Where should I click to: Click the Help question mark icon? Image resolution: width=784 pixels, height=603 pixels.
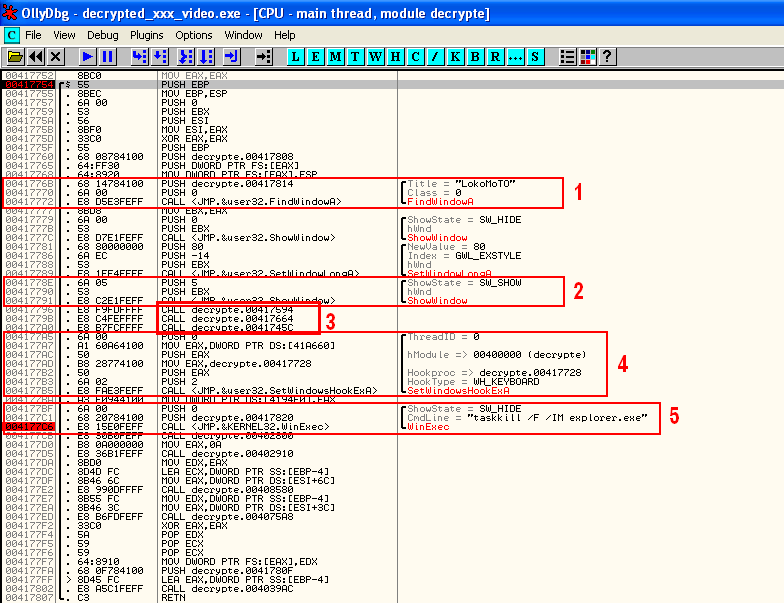point(606,56)
